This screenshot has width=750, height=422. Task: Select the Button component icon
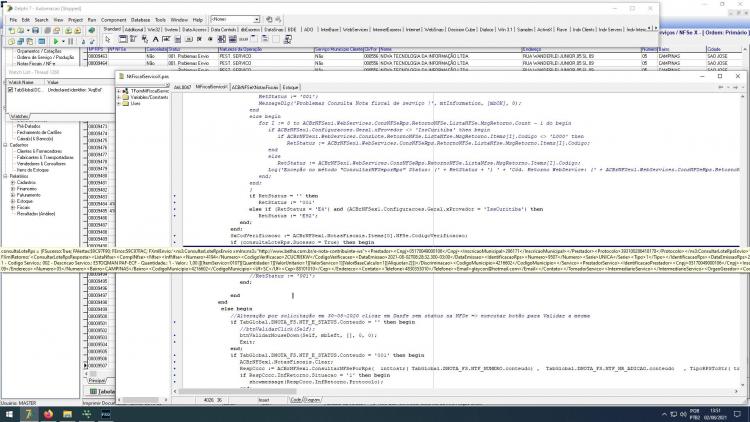(x=188, y=39)
